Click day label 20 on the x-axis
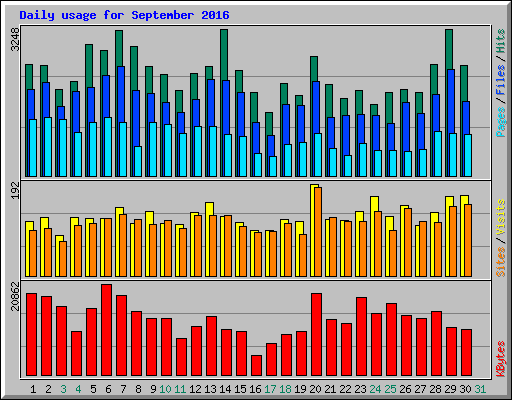The width and height of the screenshot is (512, 400). [315, 389]
